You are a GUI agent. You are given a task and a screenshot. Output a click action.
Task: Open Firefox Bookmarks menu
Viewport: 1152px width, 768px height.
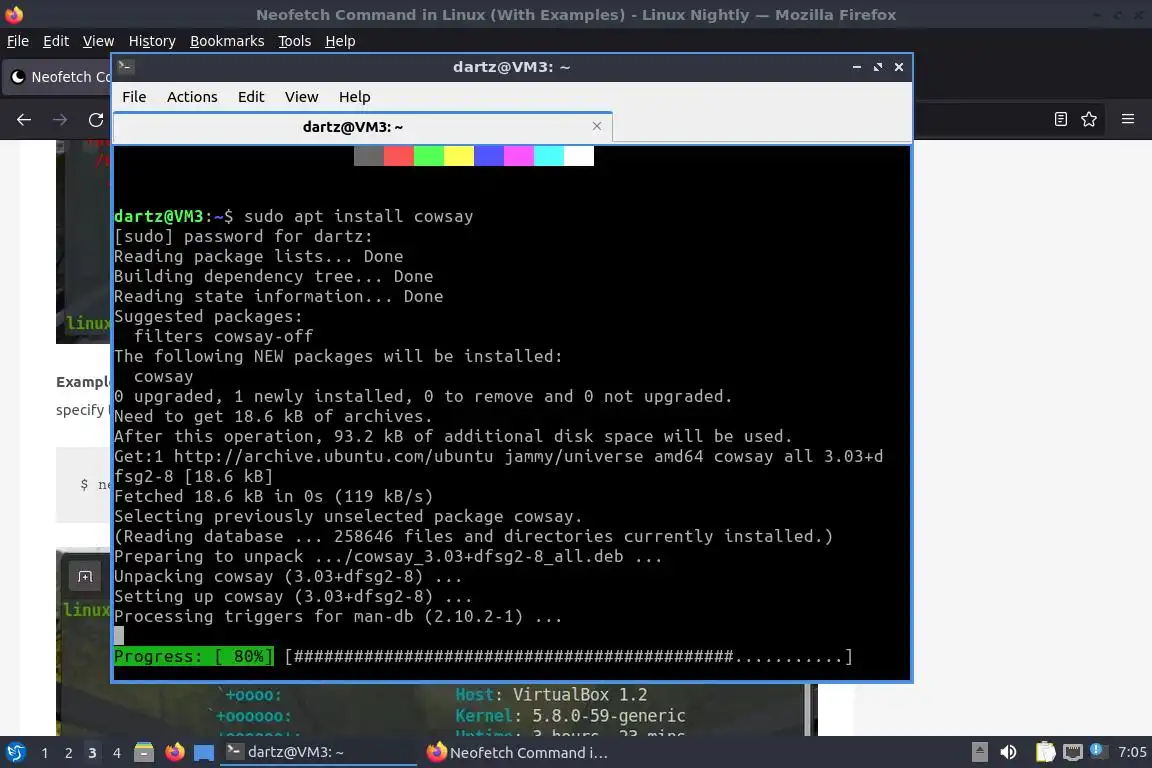click(227, 41)
